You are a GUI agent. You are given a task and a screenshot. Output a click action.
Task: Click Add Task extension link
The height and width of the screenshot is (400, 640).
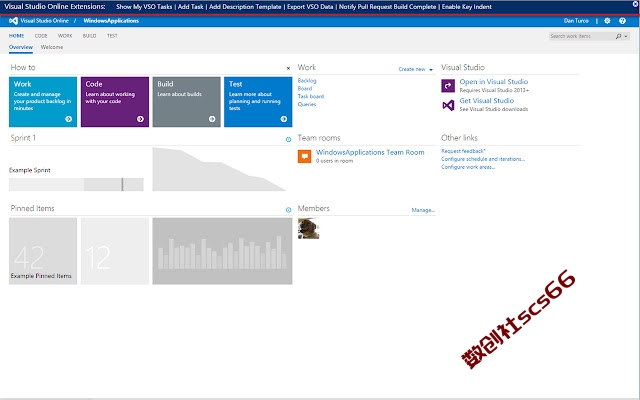click(191, 7)
